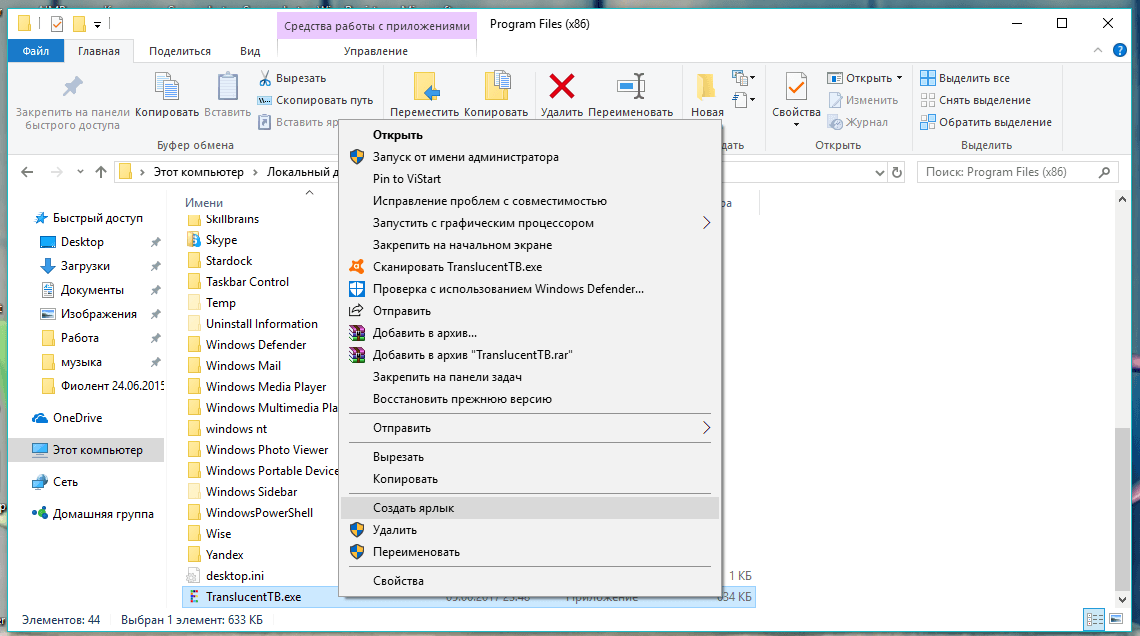
Task: Click the red Удалить delete icon
Action: point(561,86)
